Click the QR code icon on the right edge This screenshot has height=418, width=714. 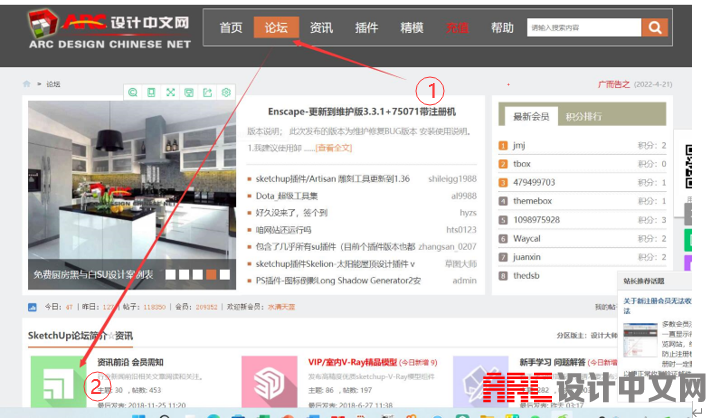(x=689, y=167)
